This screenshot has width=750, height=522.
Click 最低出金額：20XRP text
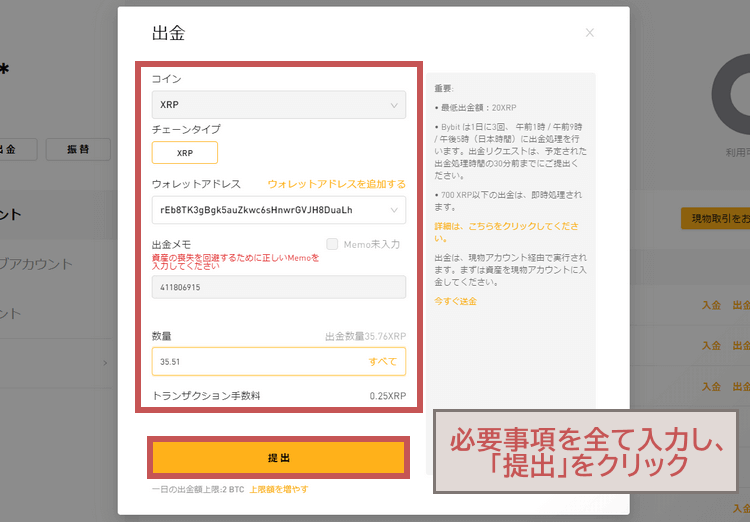[478, 108]
